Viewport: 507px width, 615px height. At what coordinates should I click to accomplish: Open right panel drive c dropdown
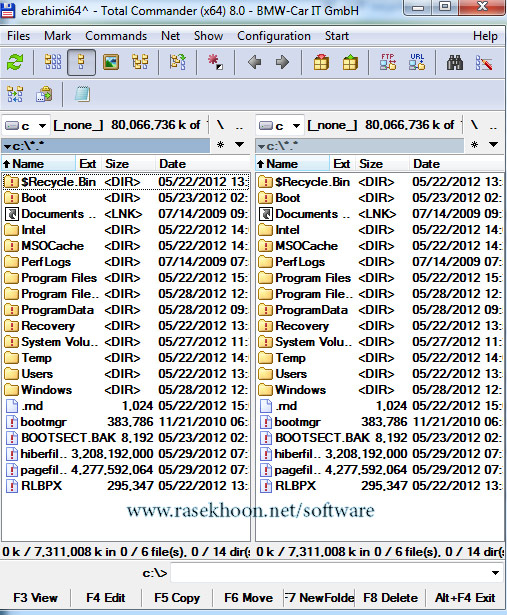point(280,126)
